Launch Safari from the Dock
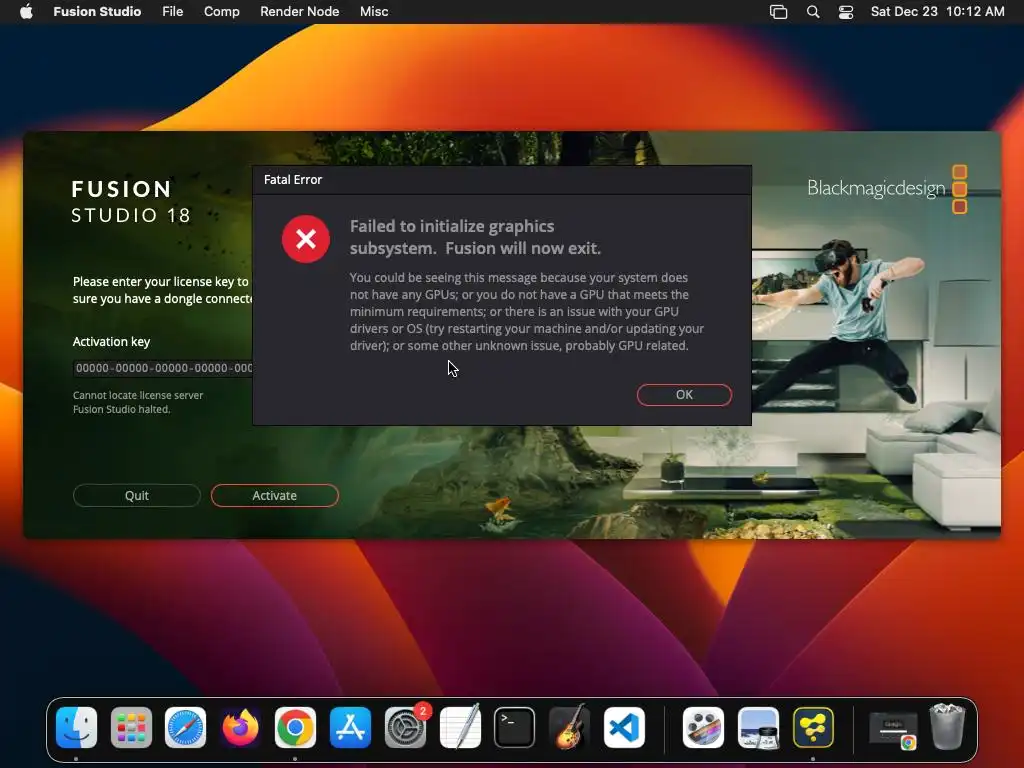This screenshot has height=768, width=1024. pos(185,727)
